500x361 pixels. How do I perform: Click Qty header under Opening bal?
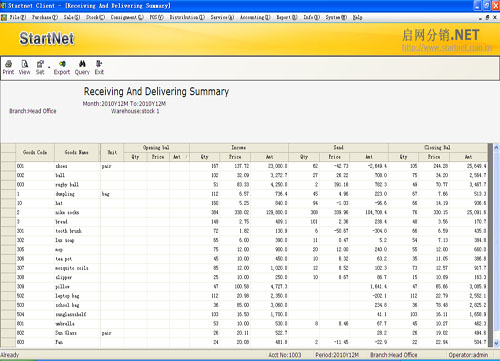(135, 157)
